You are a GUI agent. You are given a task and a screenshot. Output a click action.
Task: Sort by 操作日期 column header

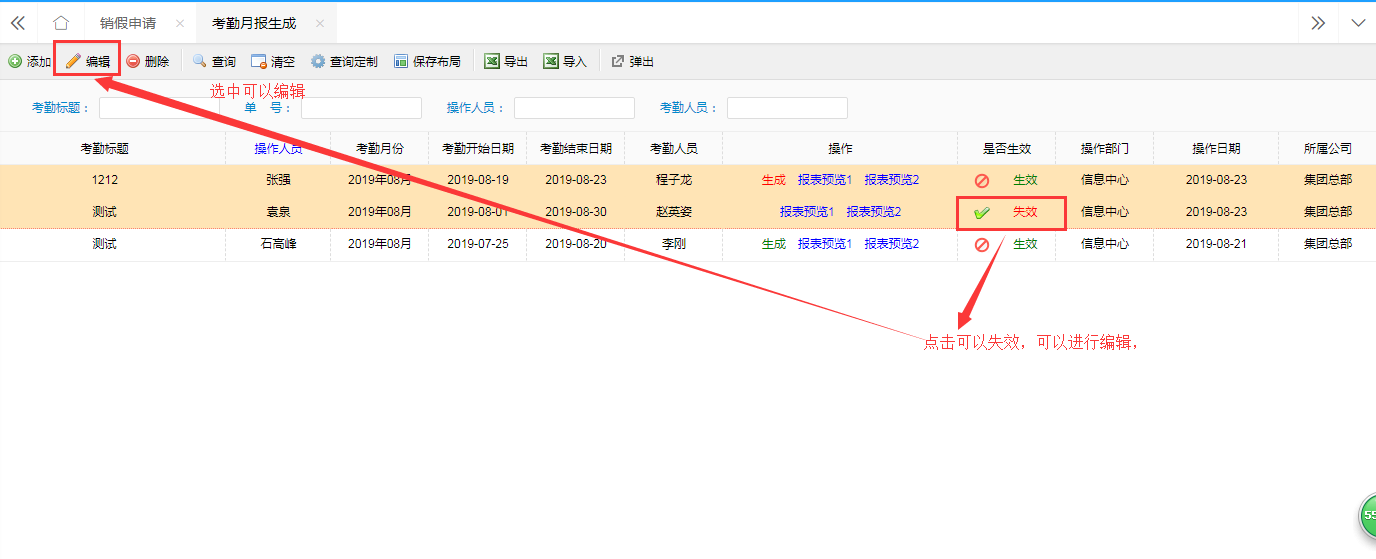tap(1216, 148)
